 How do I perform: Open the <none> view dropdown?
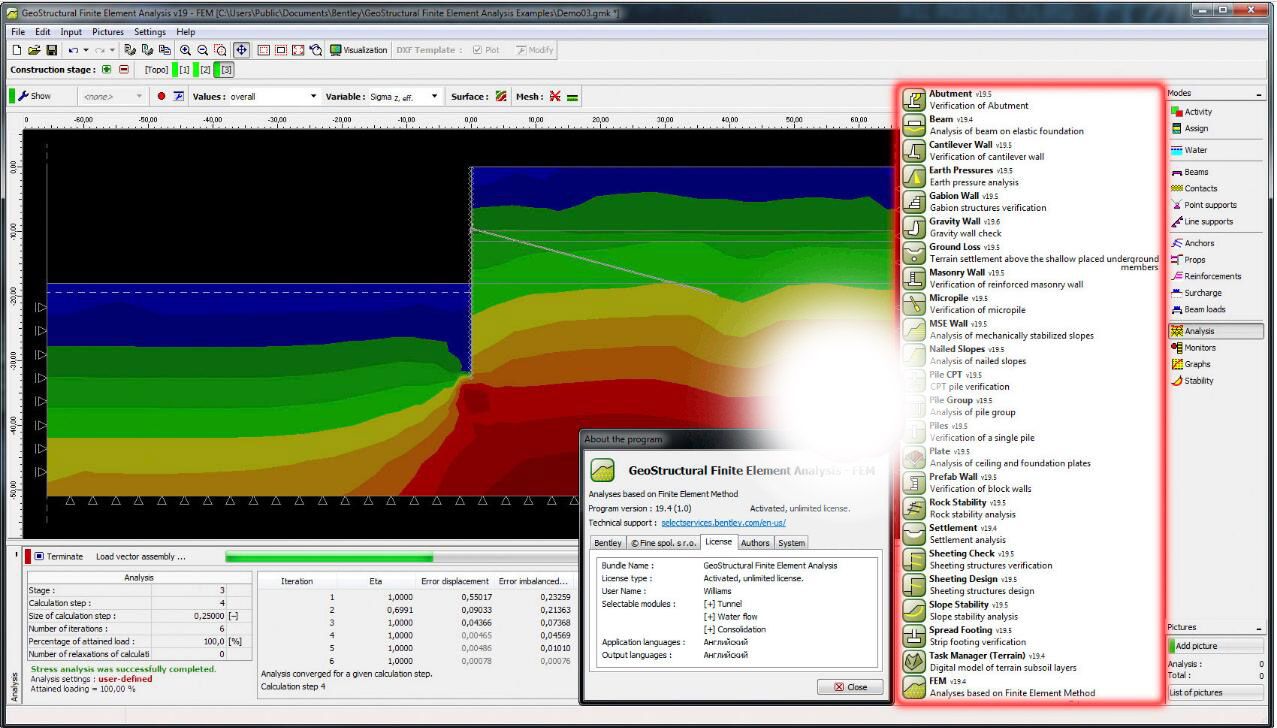click(113, 96)
